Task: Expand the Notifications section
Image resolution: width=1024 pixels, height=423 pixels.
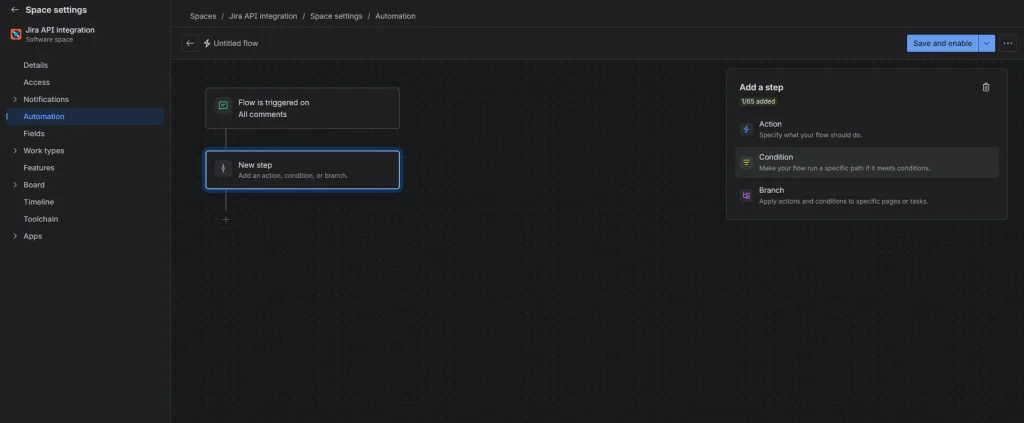Action: 15,99
